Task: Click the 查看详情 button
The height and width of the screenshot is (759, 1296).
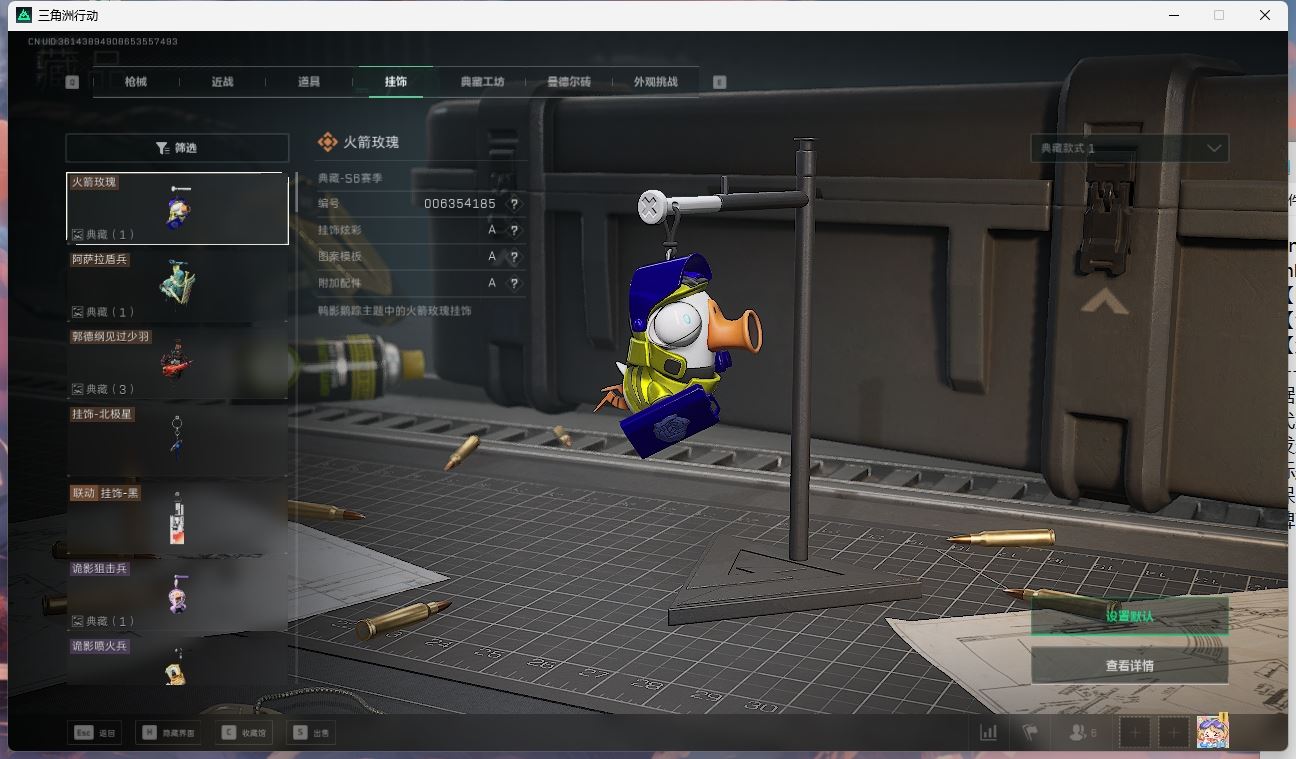Action: click(1129, 665)
